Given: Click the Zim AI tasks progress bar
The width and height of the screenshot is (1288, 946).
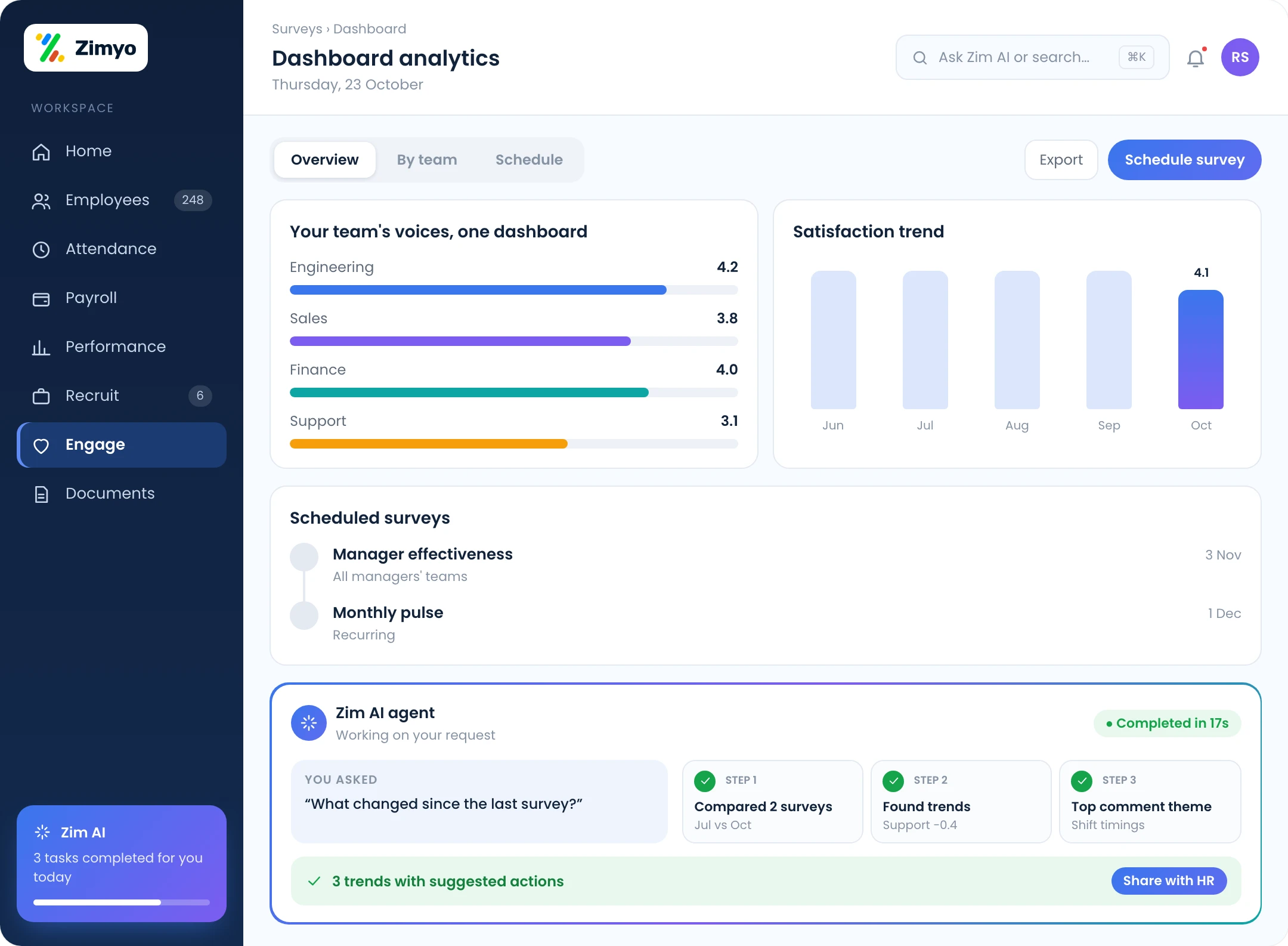Looking at the screenshot, I should (122, 902).
